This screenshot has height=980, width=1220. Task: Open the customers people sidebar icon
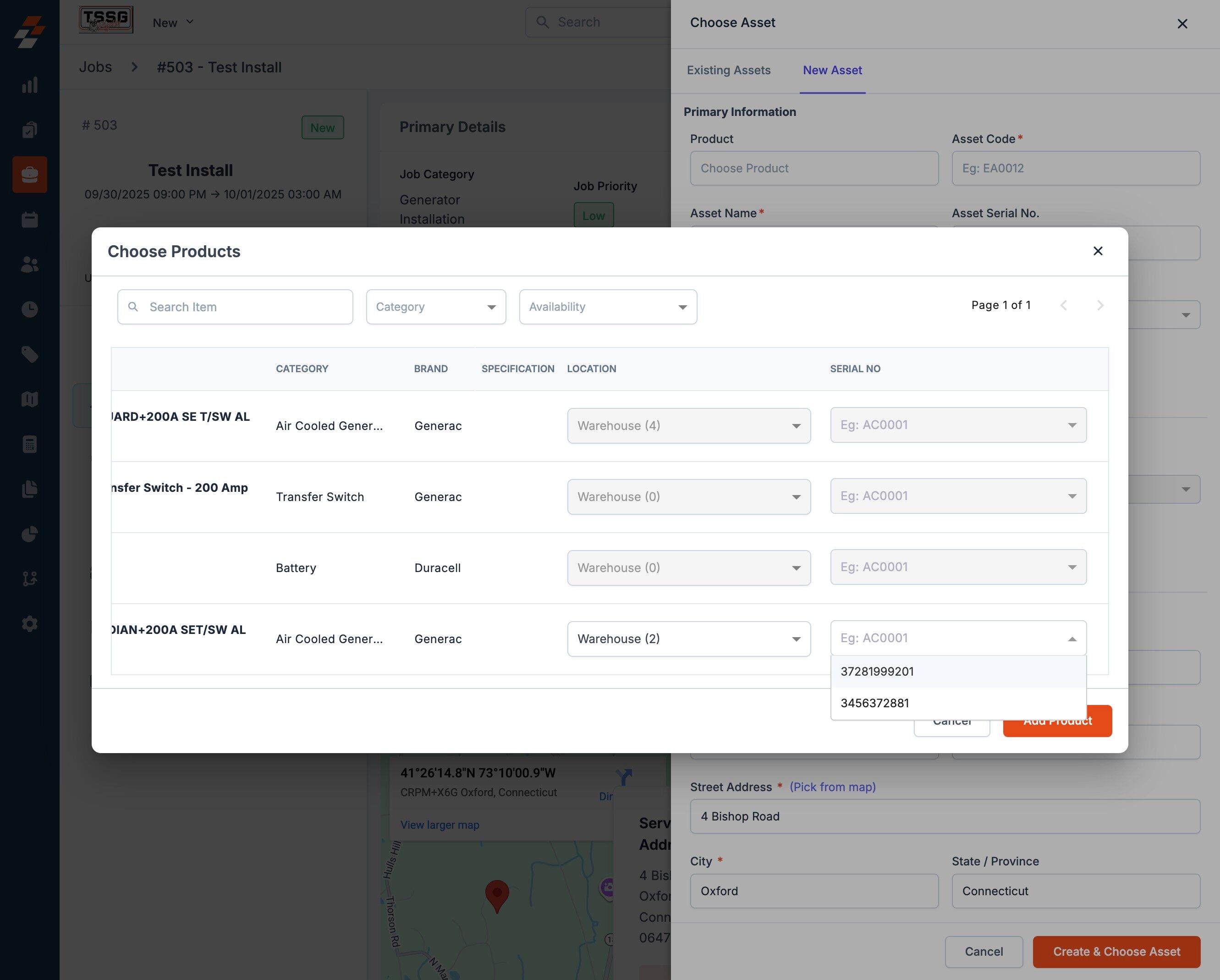pos(29,264)
